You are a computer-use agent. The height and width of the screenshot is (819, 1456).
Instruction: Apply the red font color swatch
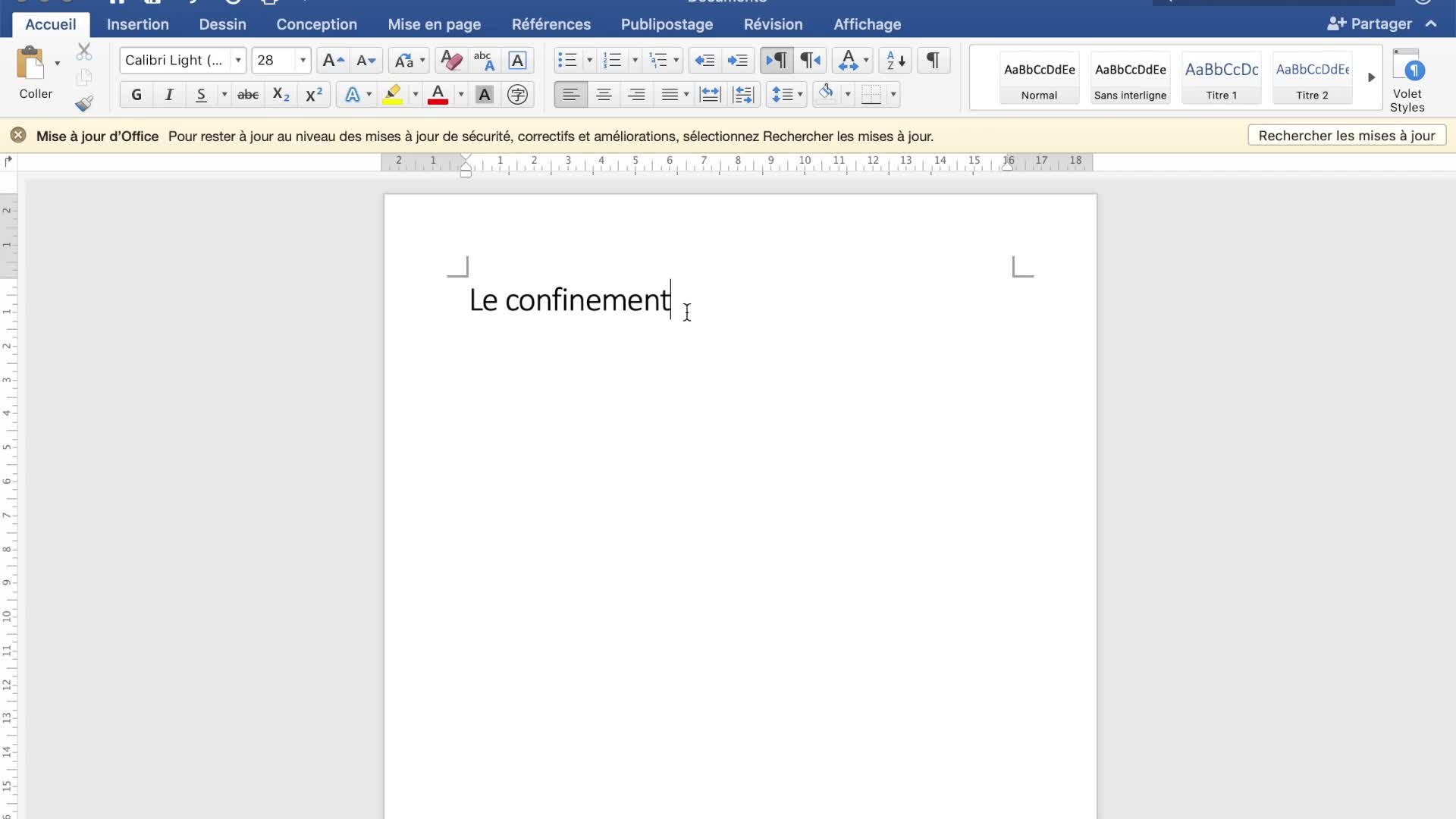(438, 95)
